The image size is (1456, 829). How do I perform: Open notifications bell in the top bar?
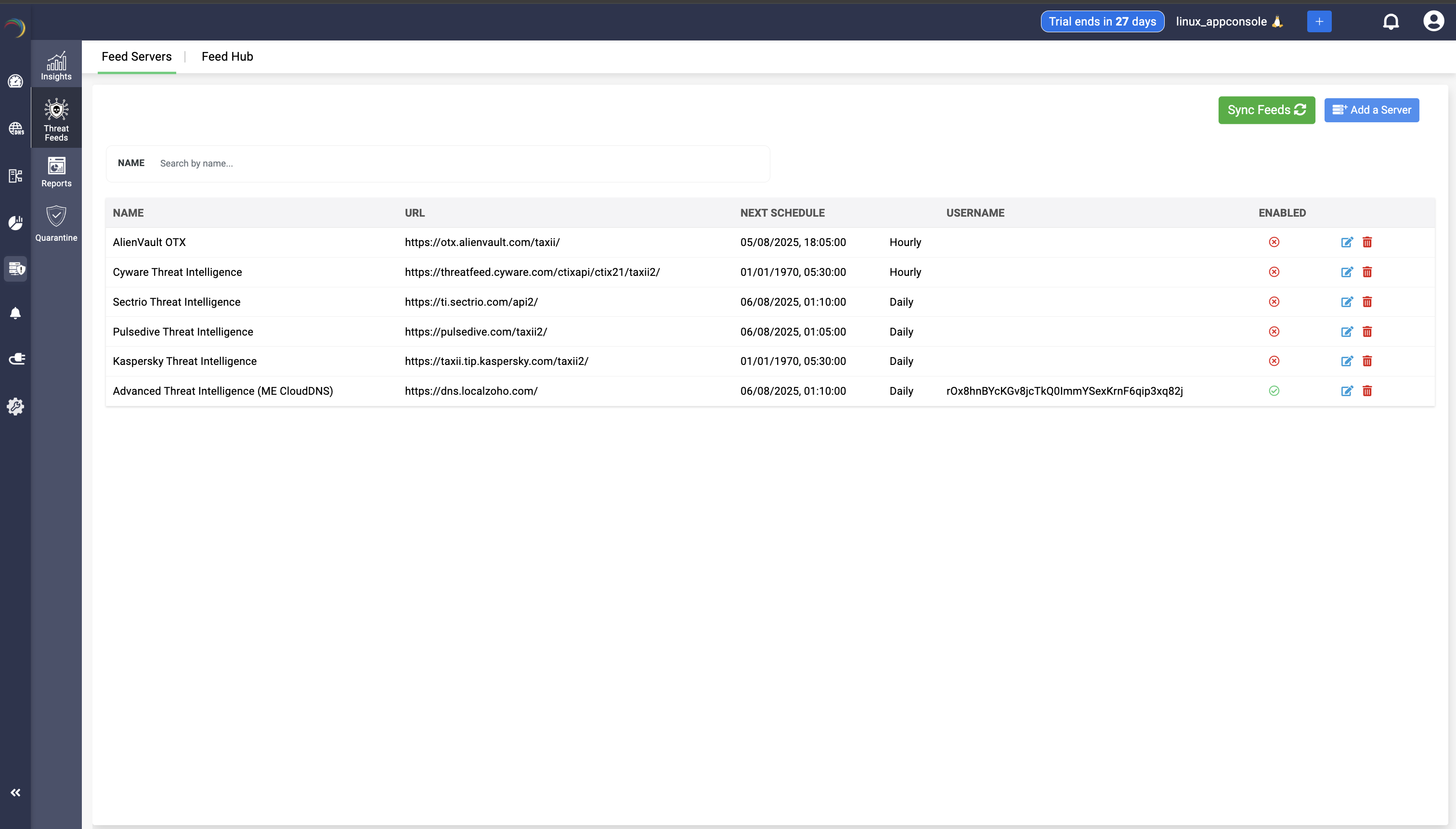1390,22
